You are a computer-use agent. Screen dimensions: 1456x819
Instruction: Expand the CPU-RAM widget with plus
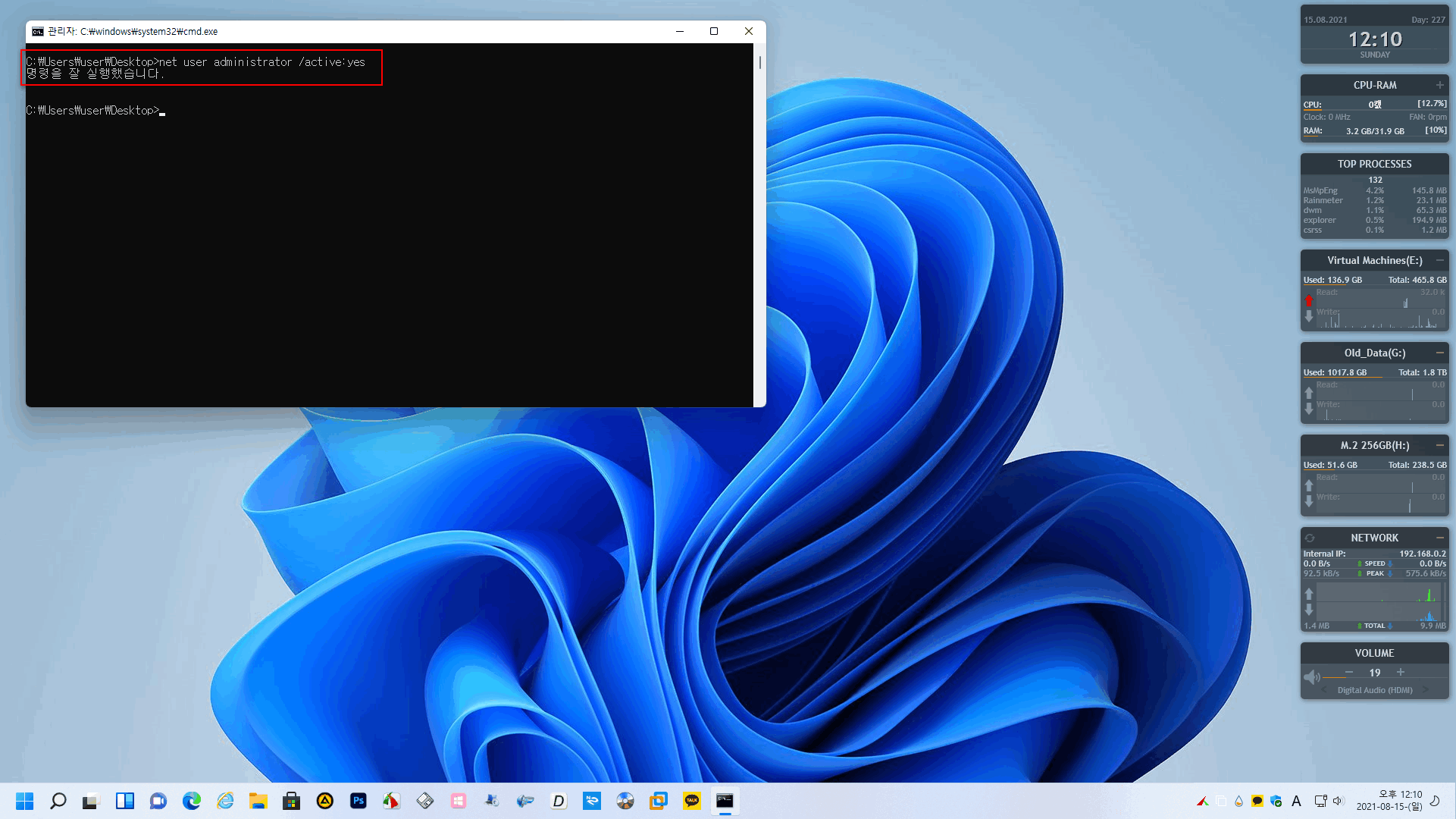1439,85
